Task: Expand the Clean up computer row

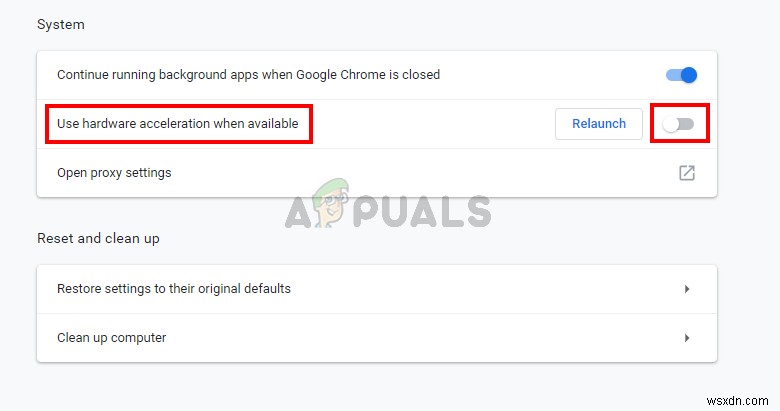Action: pyautogui.click(x=377, y=338)
